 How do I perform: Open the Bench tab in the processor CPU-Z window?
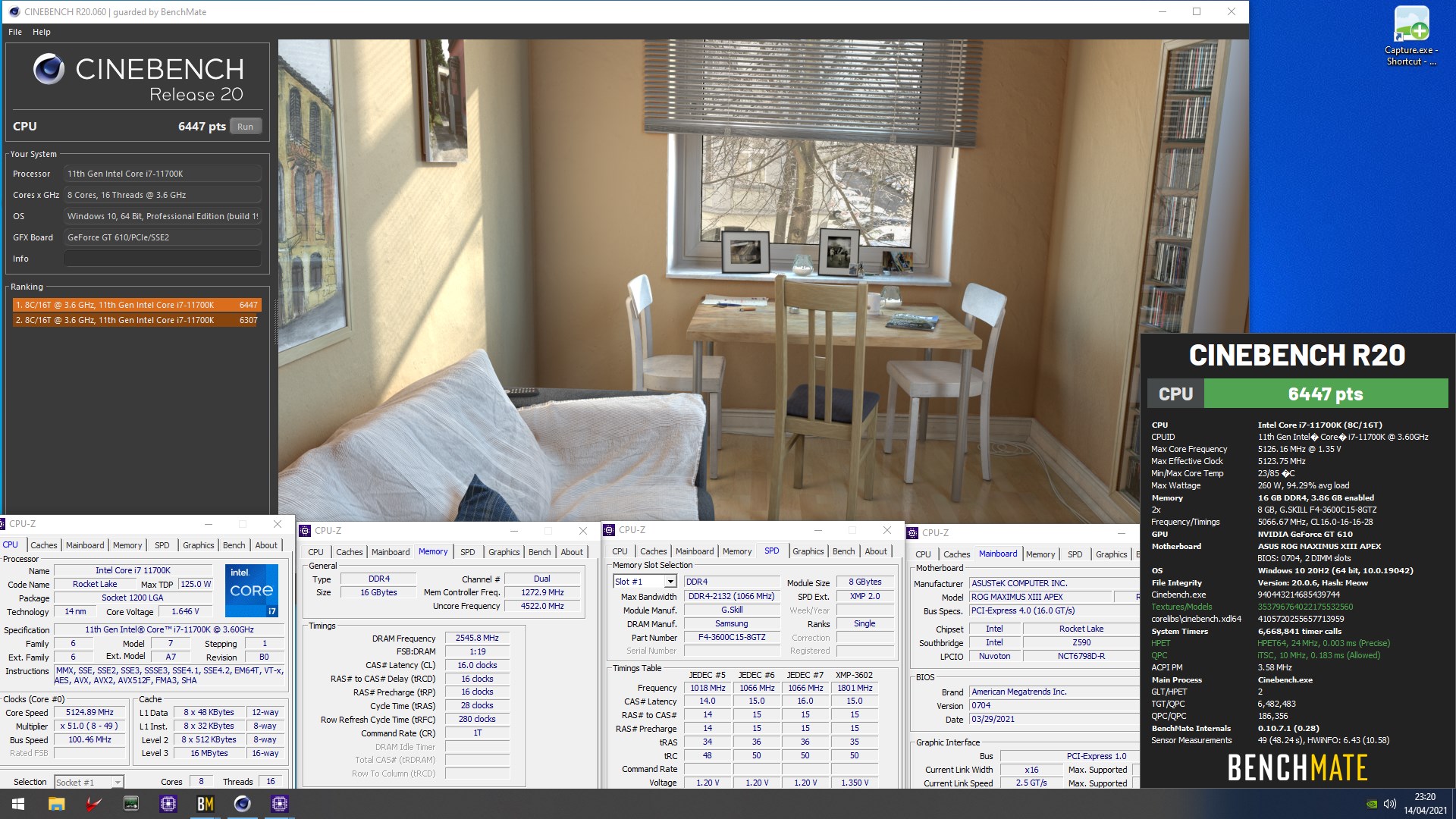tap(234, 545)
